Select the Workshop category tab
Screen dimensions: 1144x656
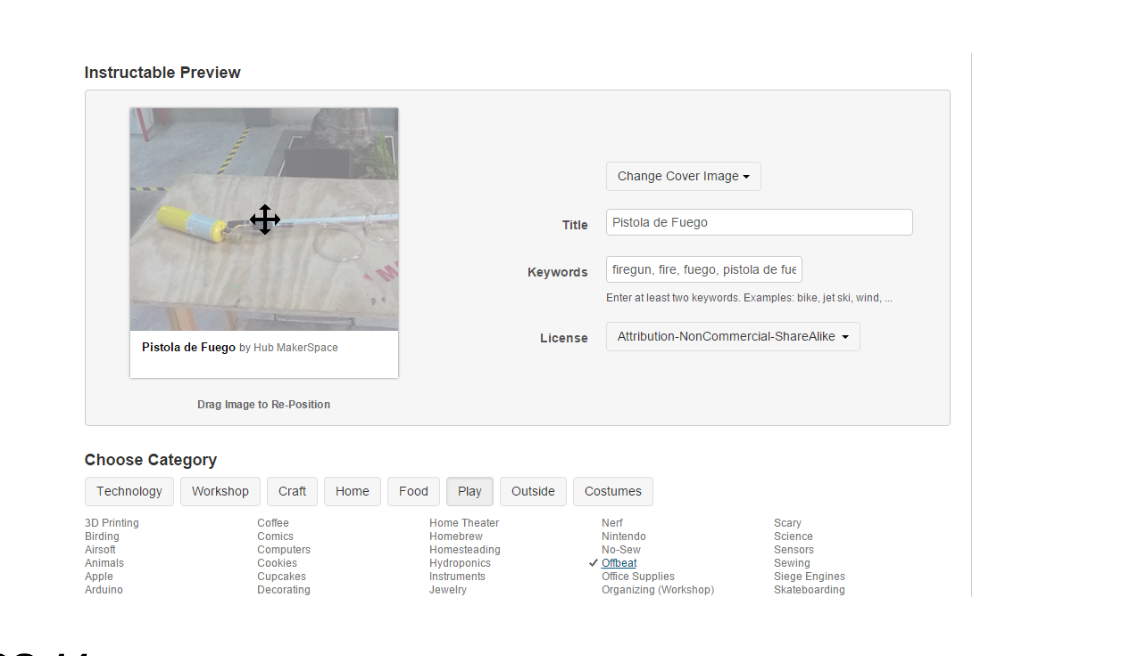(220, 492)
